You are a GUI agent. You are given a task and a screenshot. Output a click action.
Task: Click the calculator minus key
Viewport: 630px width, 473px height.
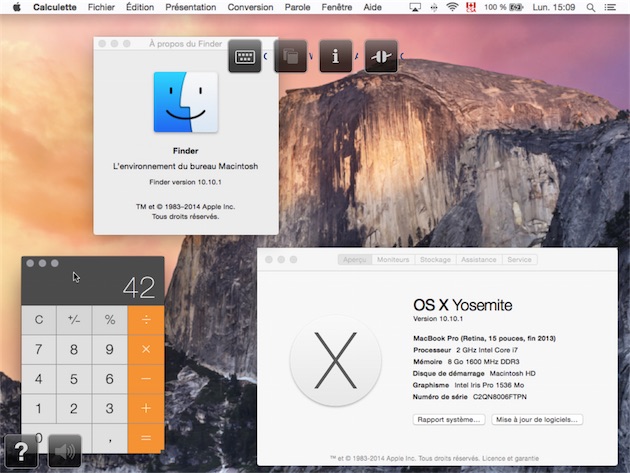[146, 379]
